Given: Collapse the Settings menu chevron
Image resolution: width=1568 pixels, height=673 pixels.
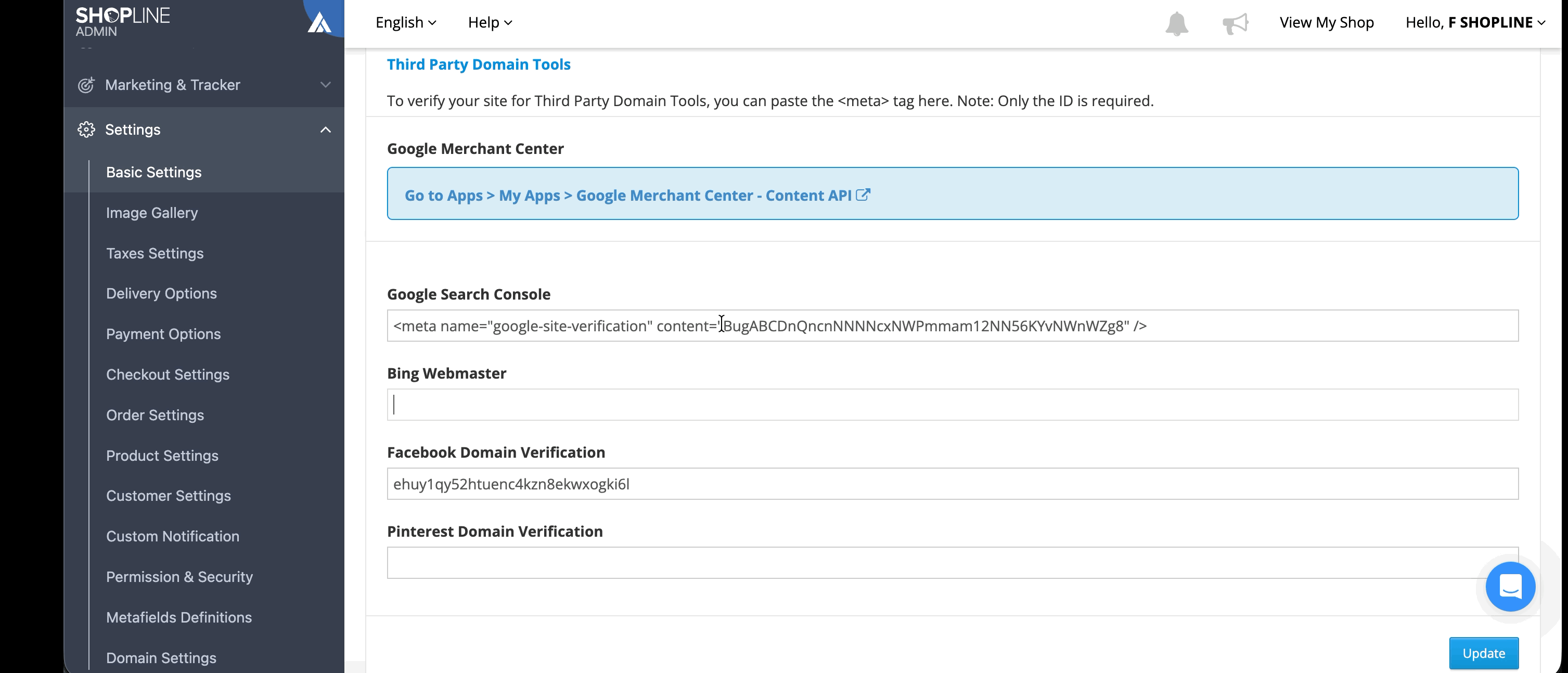Looking at the screenshot, I should pos(326,130).
